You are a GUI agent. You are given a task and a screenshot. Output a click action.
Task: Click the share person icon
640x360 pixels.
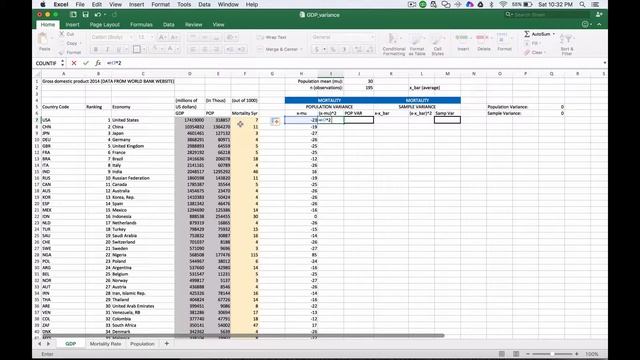[599, 15]
